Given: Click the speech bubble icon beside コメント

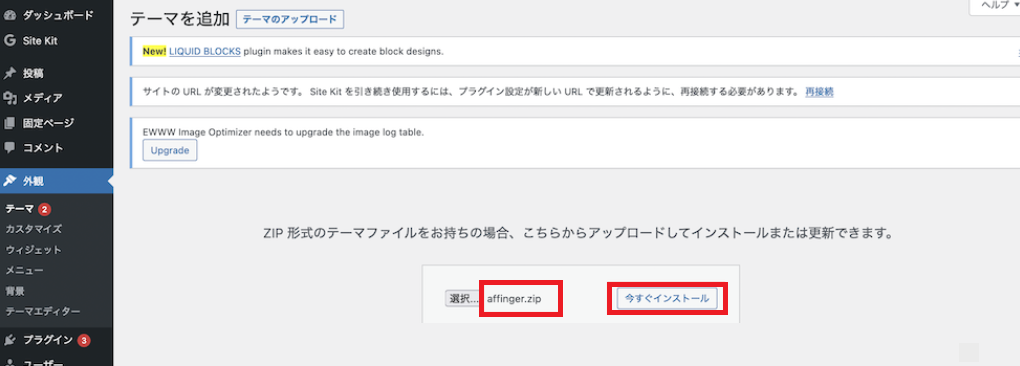Looking at the screenshot, I should (x=10, y=148).
